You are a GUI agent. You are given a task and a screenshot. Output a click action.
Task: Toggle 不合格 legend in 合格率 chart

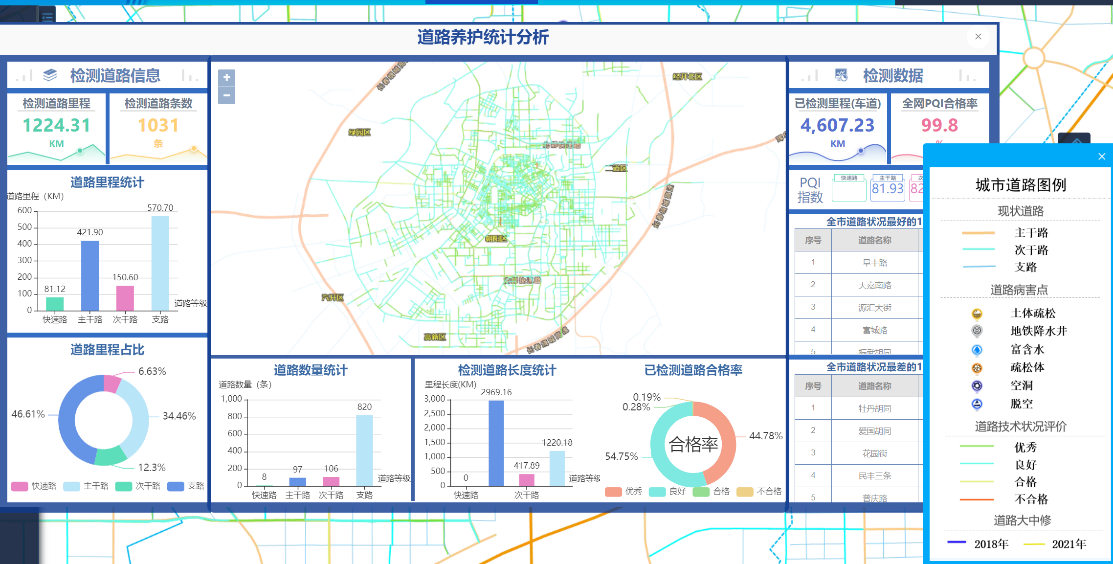coord(744,491)
